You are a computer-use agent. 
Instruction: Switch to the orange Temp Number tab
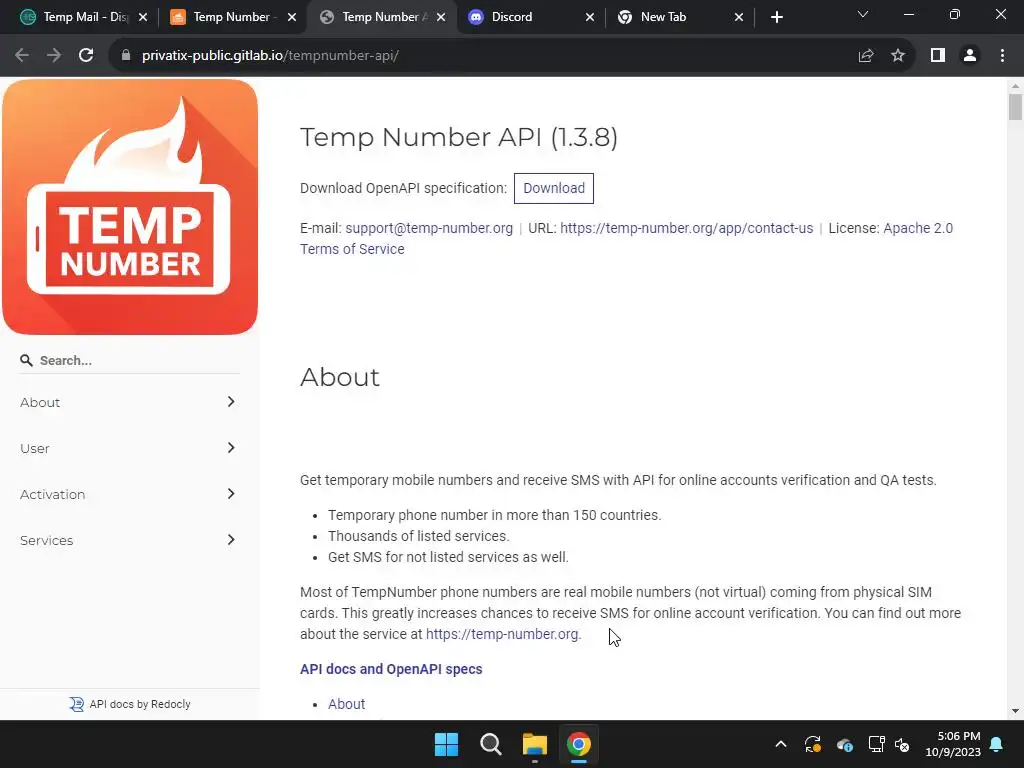[x=231, y=17]
